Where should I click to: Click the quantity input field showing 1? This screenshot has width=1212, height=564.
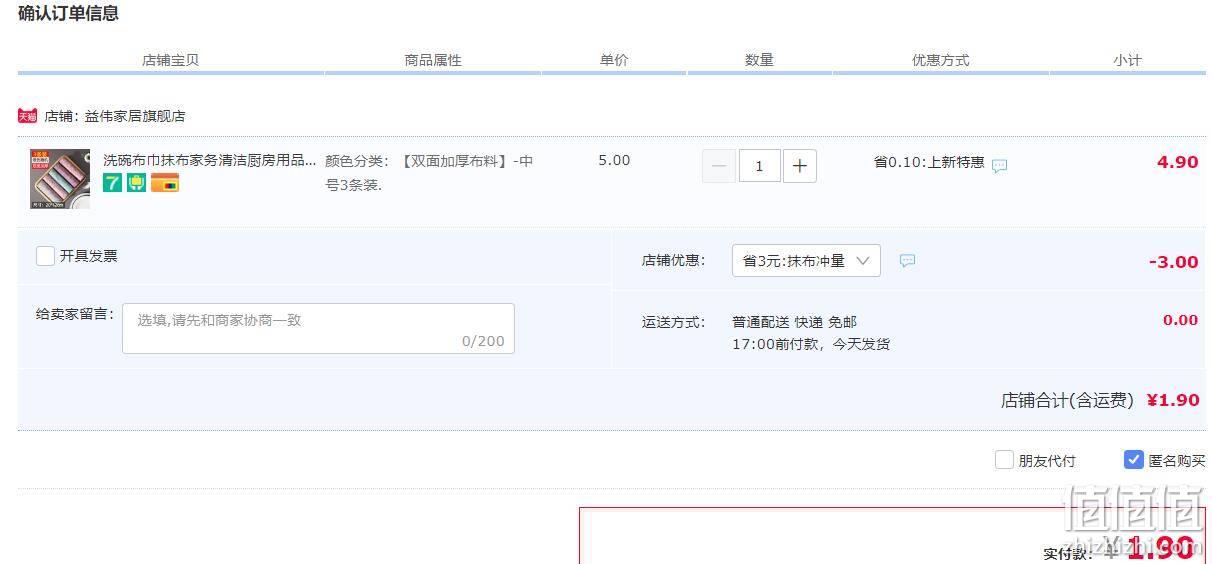pos(760,166)
